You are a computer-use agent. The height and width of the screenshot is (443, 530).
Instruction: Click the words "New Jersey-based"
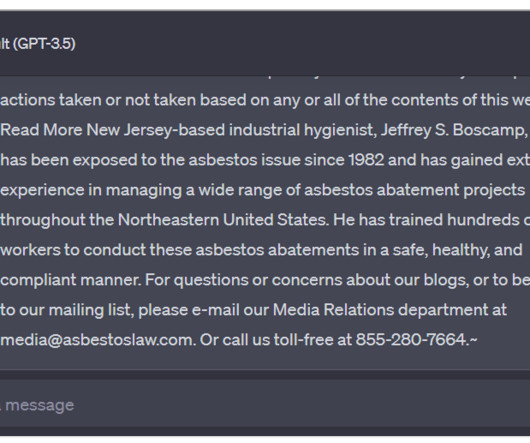(156, 130)
